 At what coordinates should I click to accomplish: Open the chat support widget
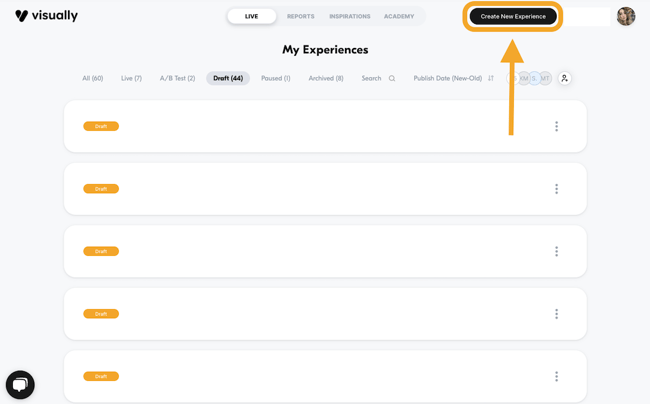[20, 384]
